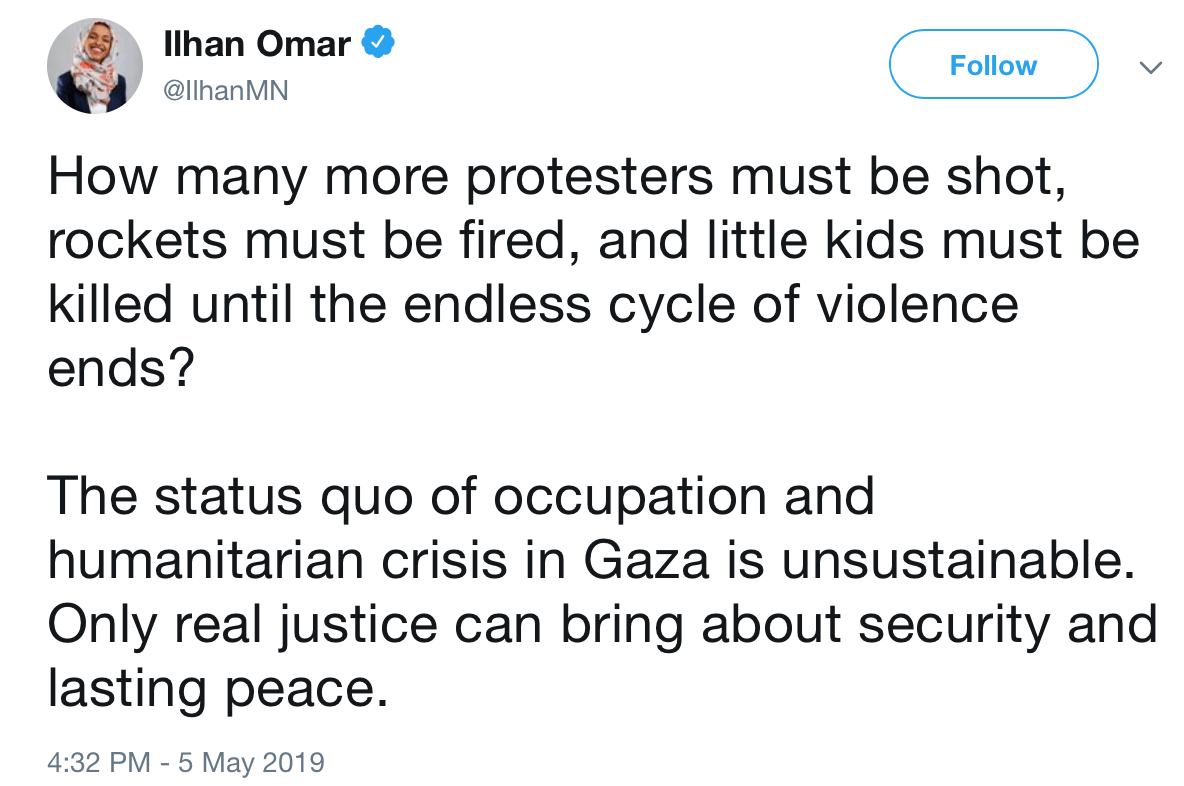Open the 4:32 PM tweet timestamp
The width and height of the screenshot is (1184, 786).
click(98, 762)
